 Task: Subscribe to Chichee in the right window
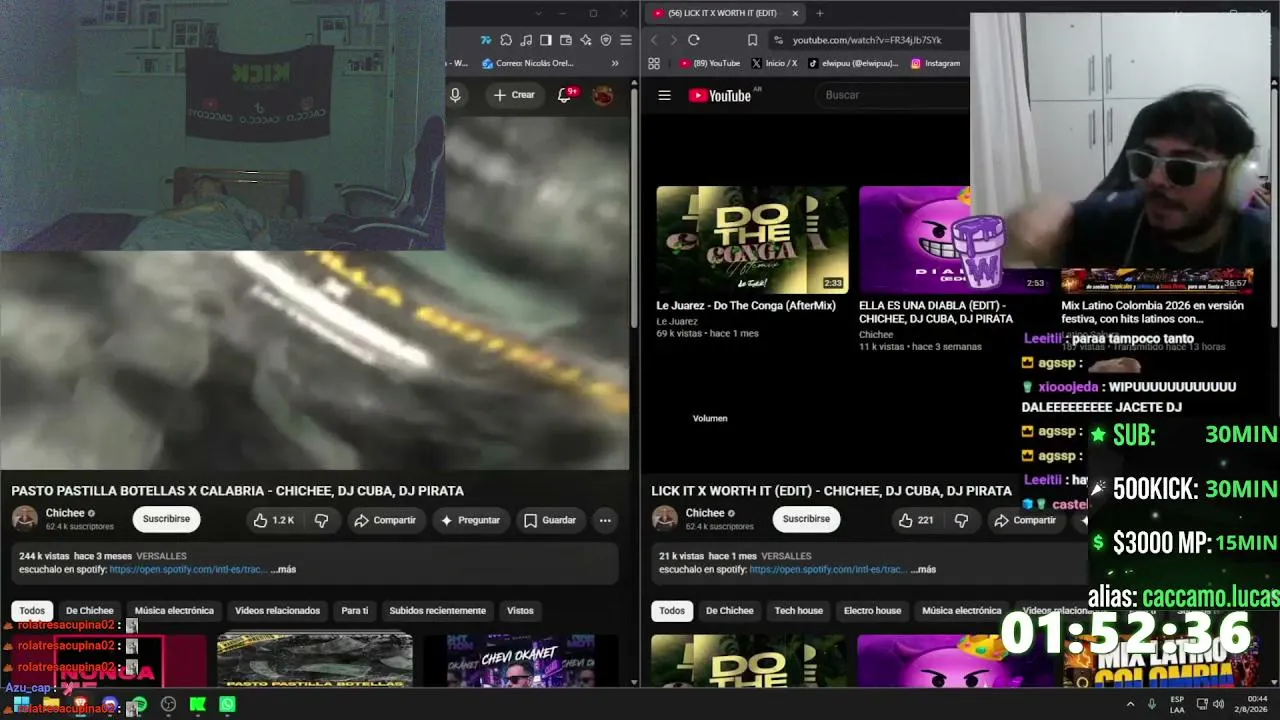tap(806, 519)
